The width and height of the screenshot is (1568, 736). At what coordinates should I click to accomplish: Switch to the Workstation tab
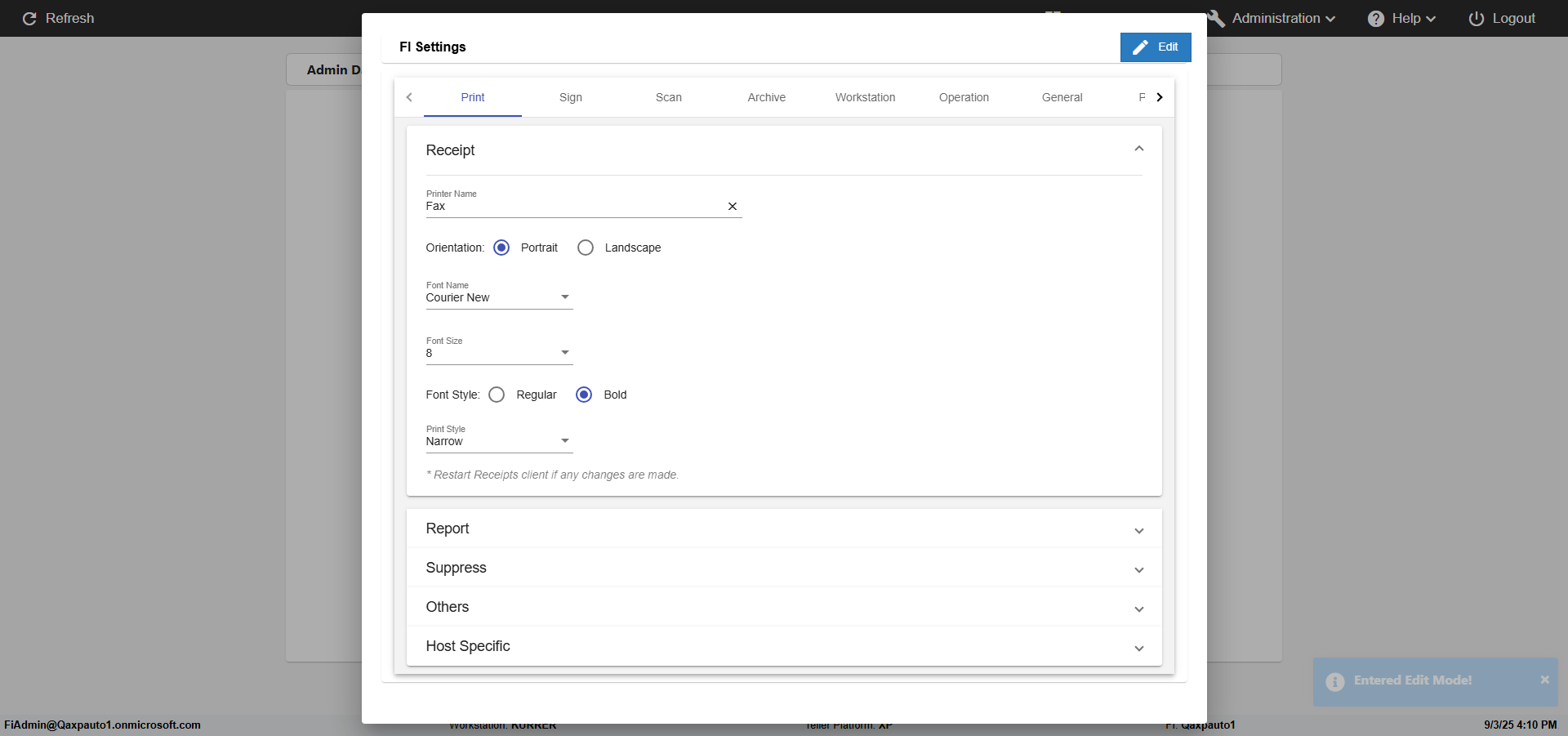[866, 97]
